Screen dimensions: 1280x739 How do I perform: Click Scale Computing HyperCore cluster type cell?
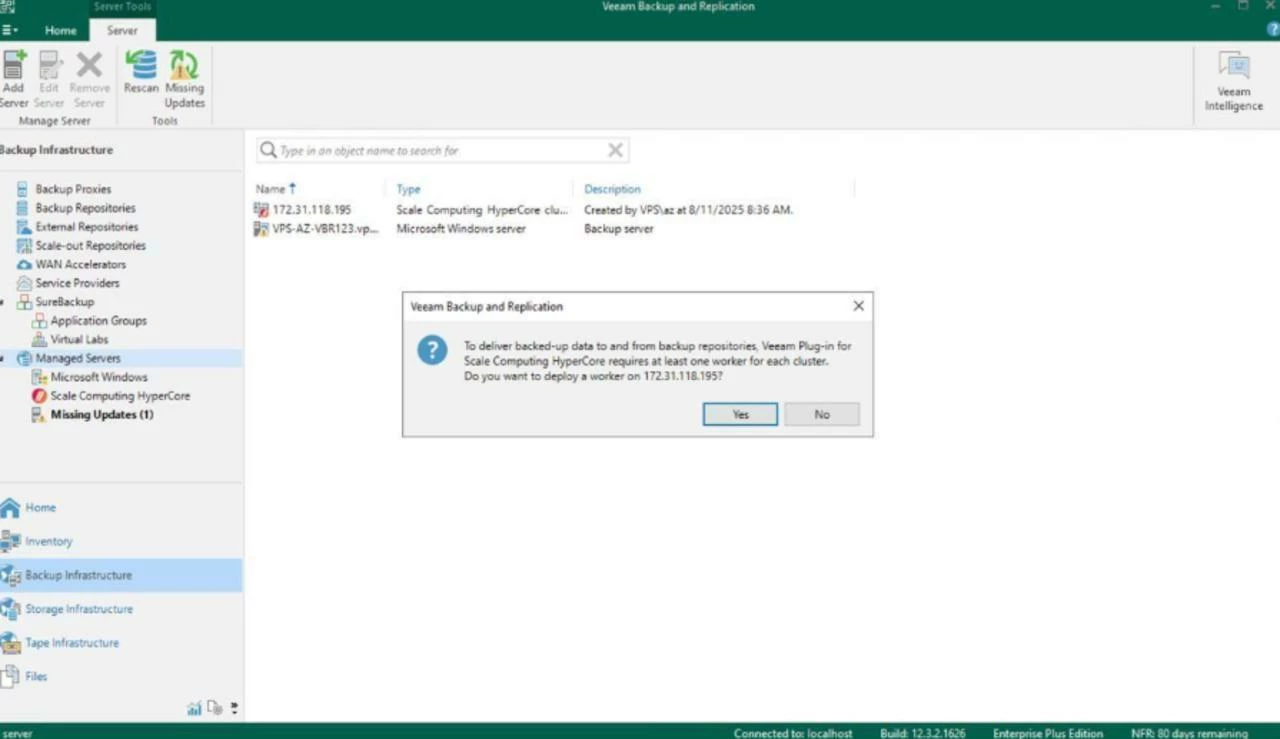tap(482, 210)
